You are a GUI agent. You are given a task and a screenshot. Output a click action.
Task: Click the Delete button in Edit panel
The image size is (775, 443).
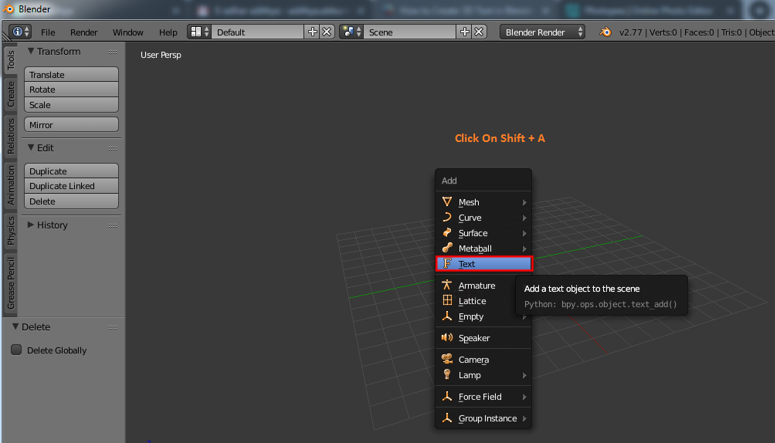71,201
